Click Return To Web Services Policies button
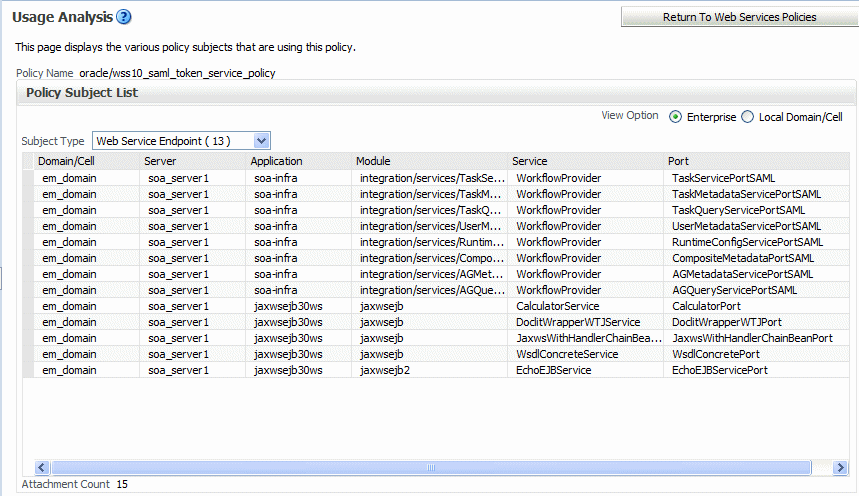This screenshot has width=859, height=496. click(x=740, y=17)
